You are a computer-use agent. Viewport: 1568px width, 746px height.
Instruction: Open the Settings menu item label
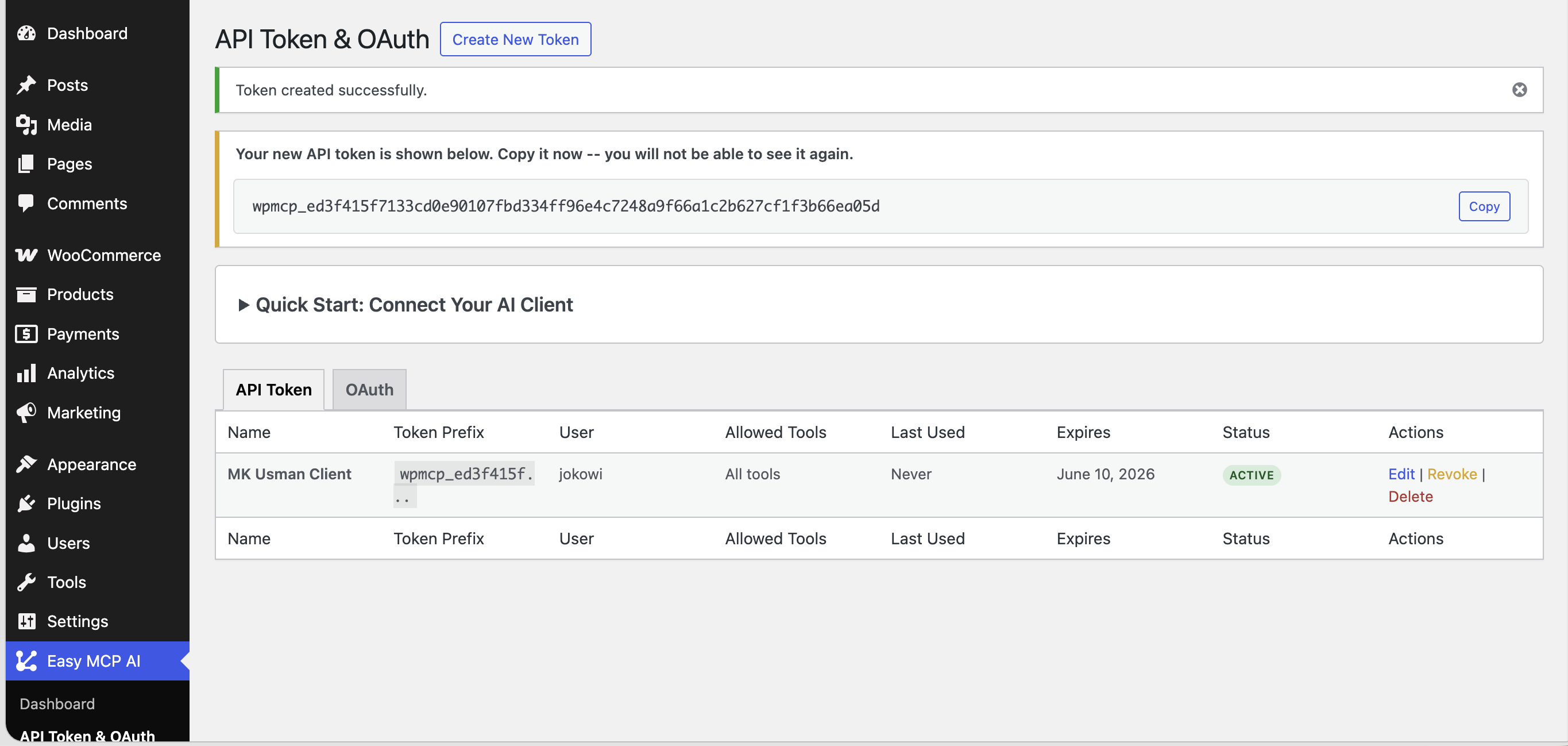tap(78, 622)
